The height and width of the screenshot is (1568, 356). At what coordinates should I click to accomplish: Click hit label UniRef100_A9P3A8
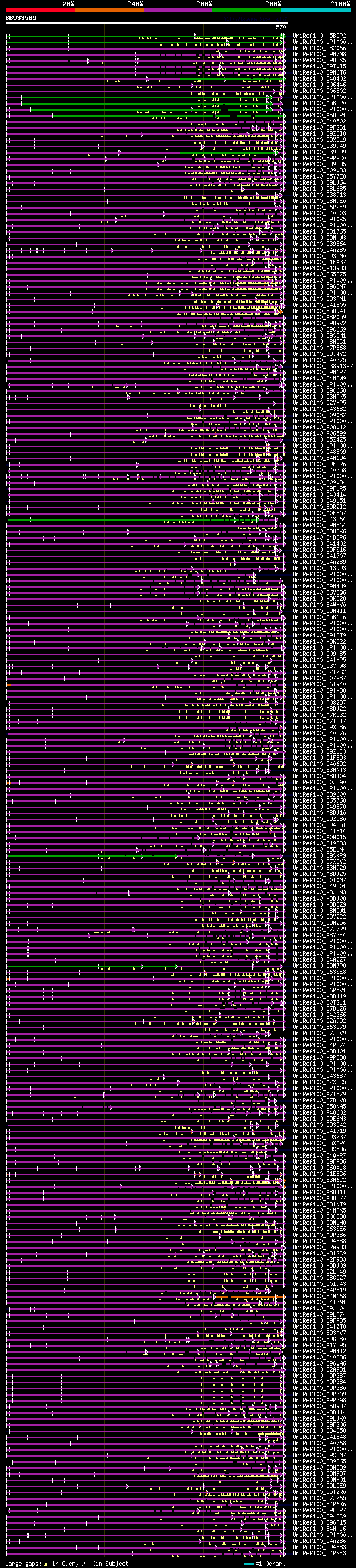(x=319, y=1401)
